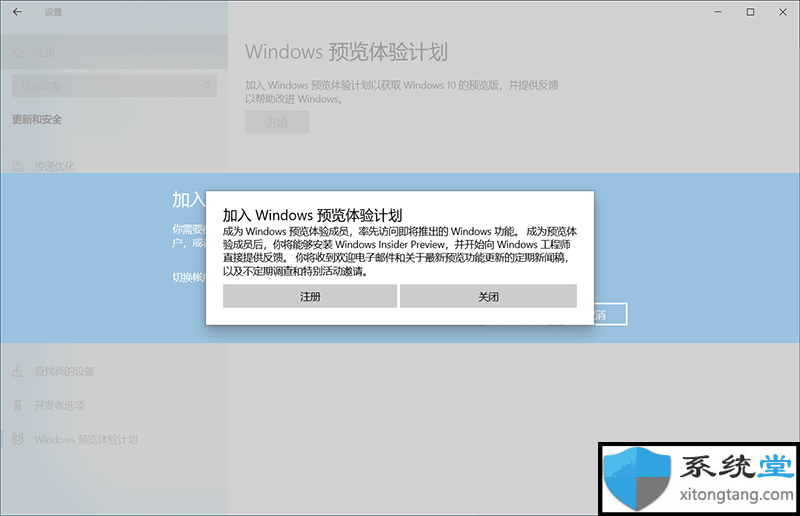Screen dimensions: 800x516
Task: Close the Settings window
Action: [783, 12]
